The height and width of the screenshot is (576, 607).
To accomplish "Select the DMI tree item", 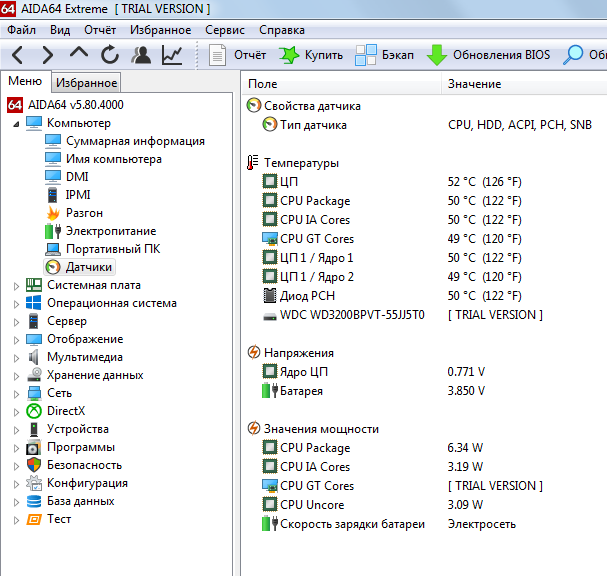I will 77,177.
